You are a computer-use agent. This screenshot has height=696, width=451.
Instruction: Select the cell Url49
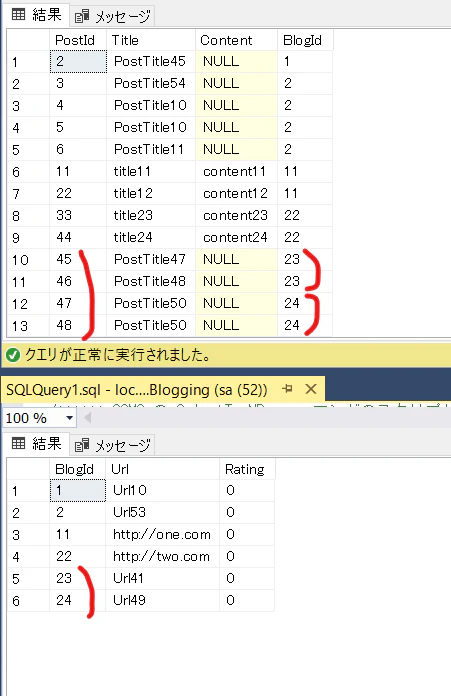coord(162,601)
